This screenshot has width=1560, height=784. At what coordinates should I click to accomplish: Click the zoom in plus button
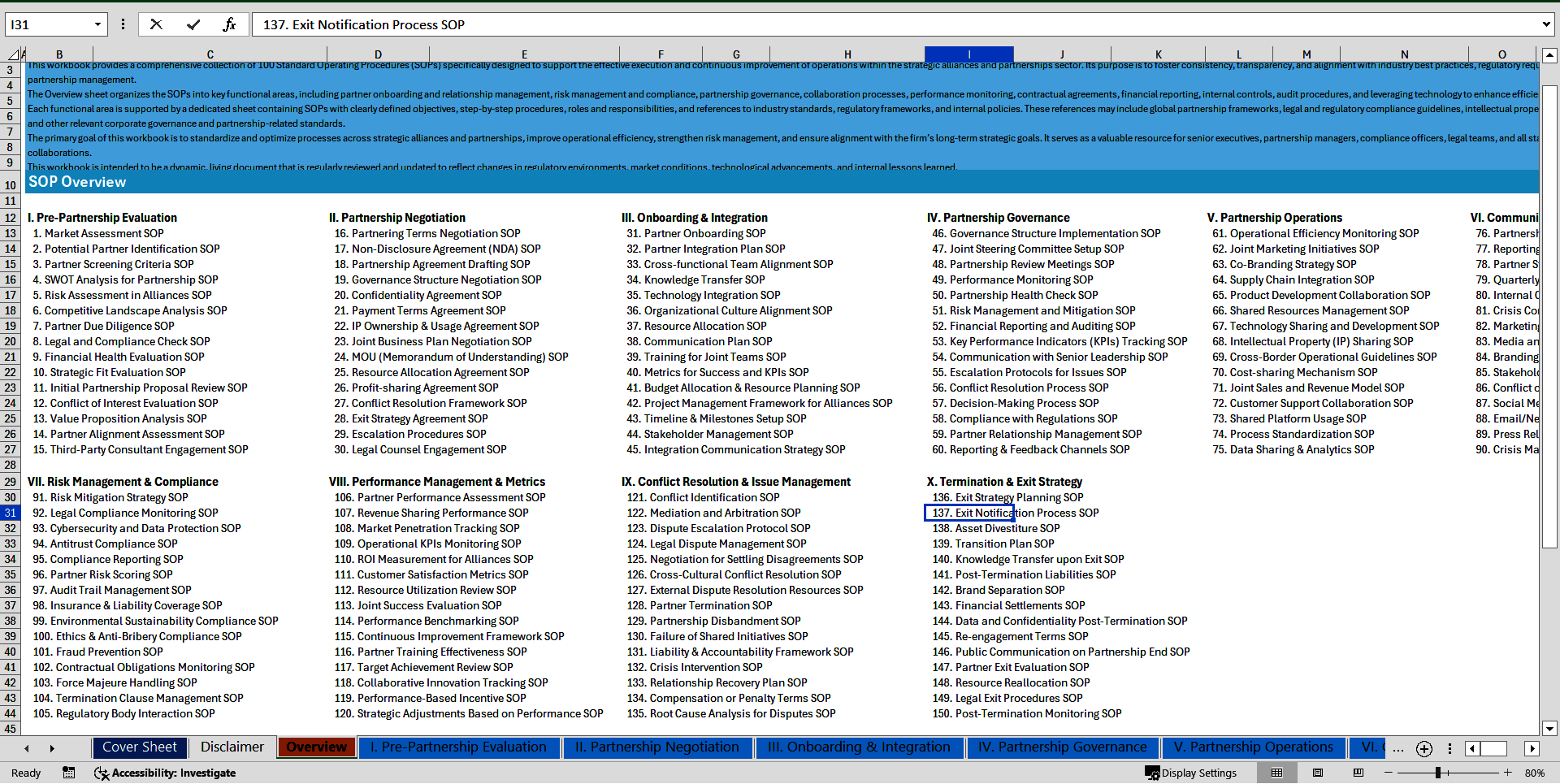click(x=1507, y=773)
